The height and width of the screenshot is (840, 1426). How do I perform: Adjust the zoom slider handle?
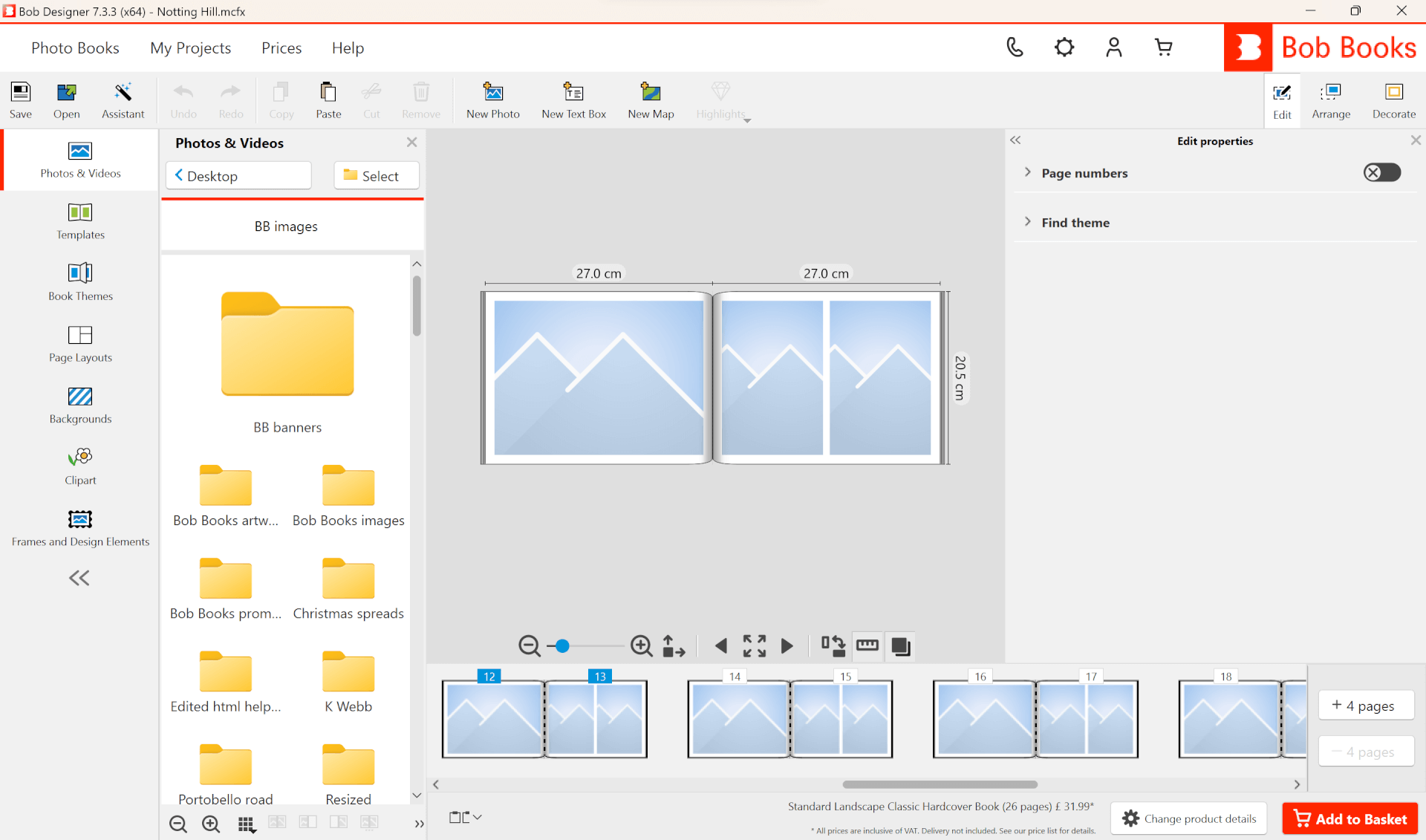(562, 646)
